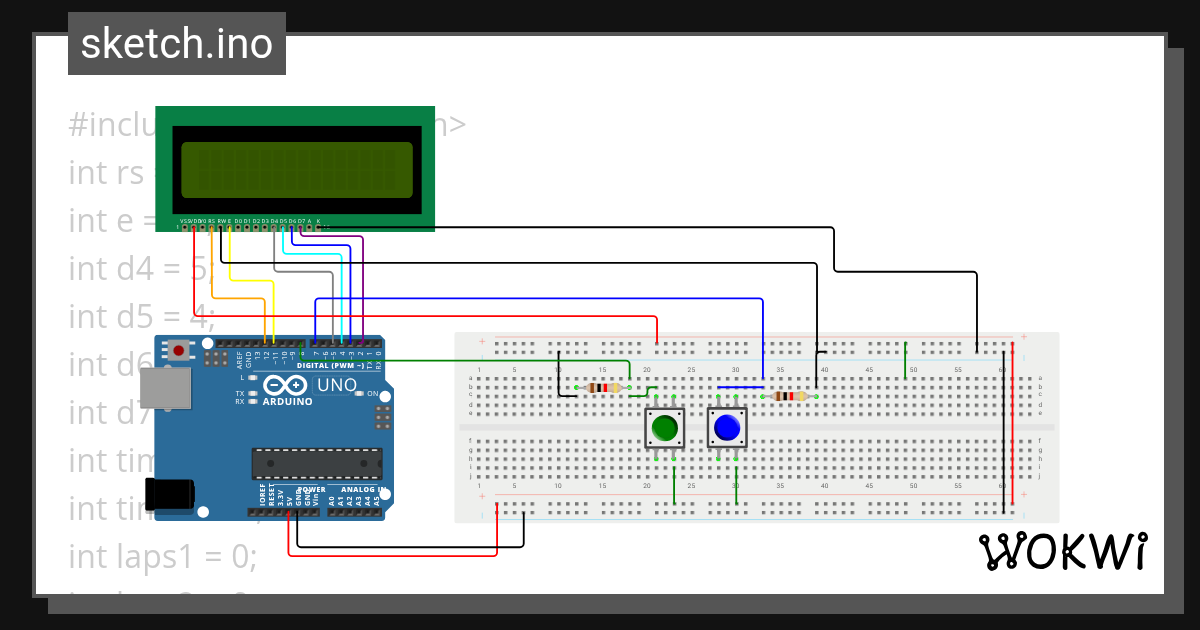Open the sketch.ino tab

(x=176, y=43)
